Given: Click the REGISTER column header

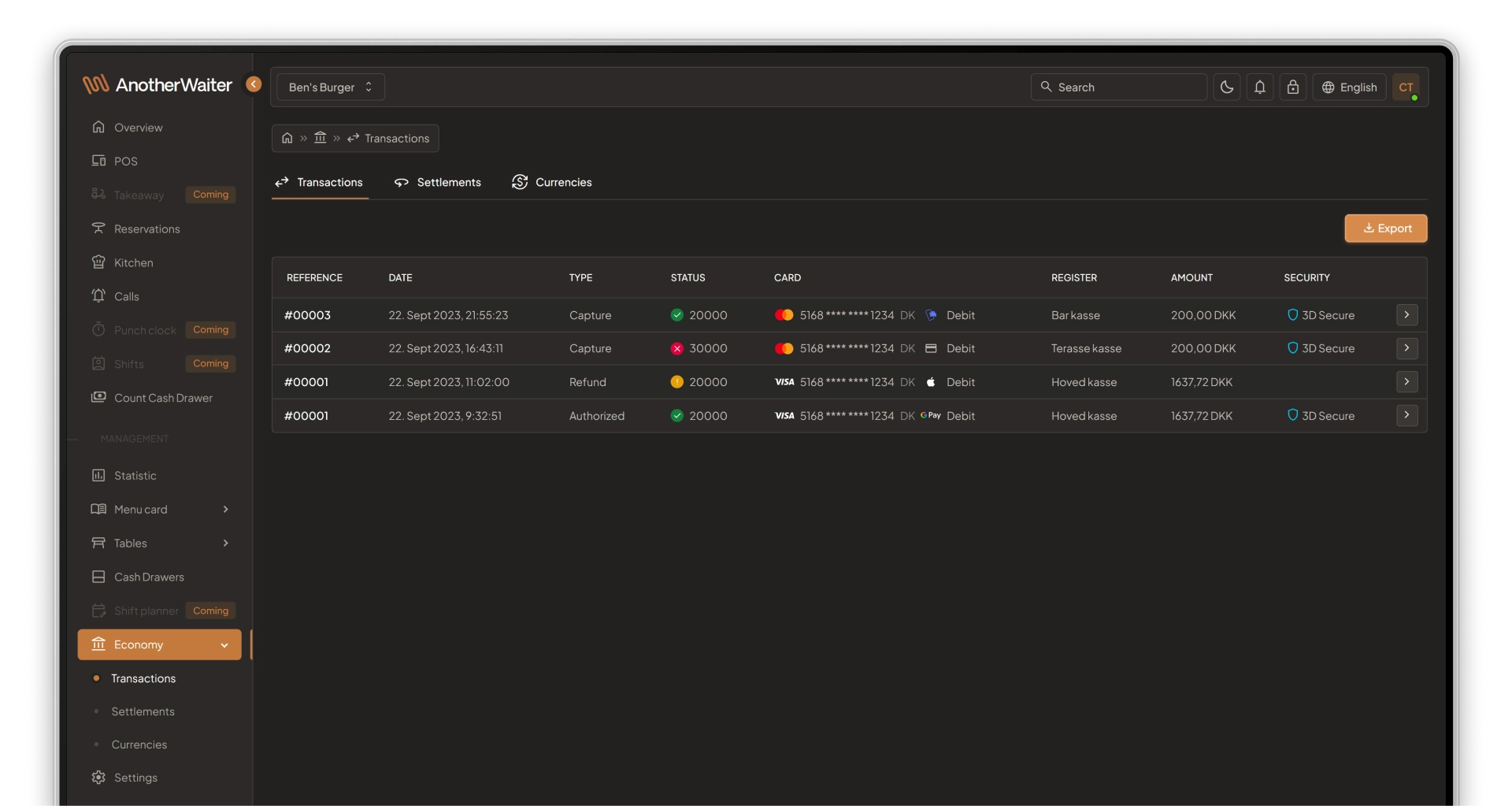Looking at the screenshot, I should [1073, 278].
